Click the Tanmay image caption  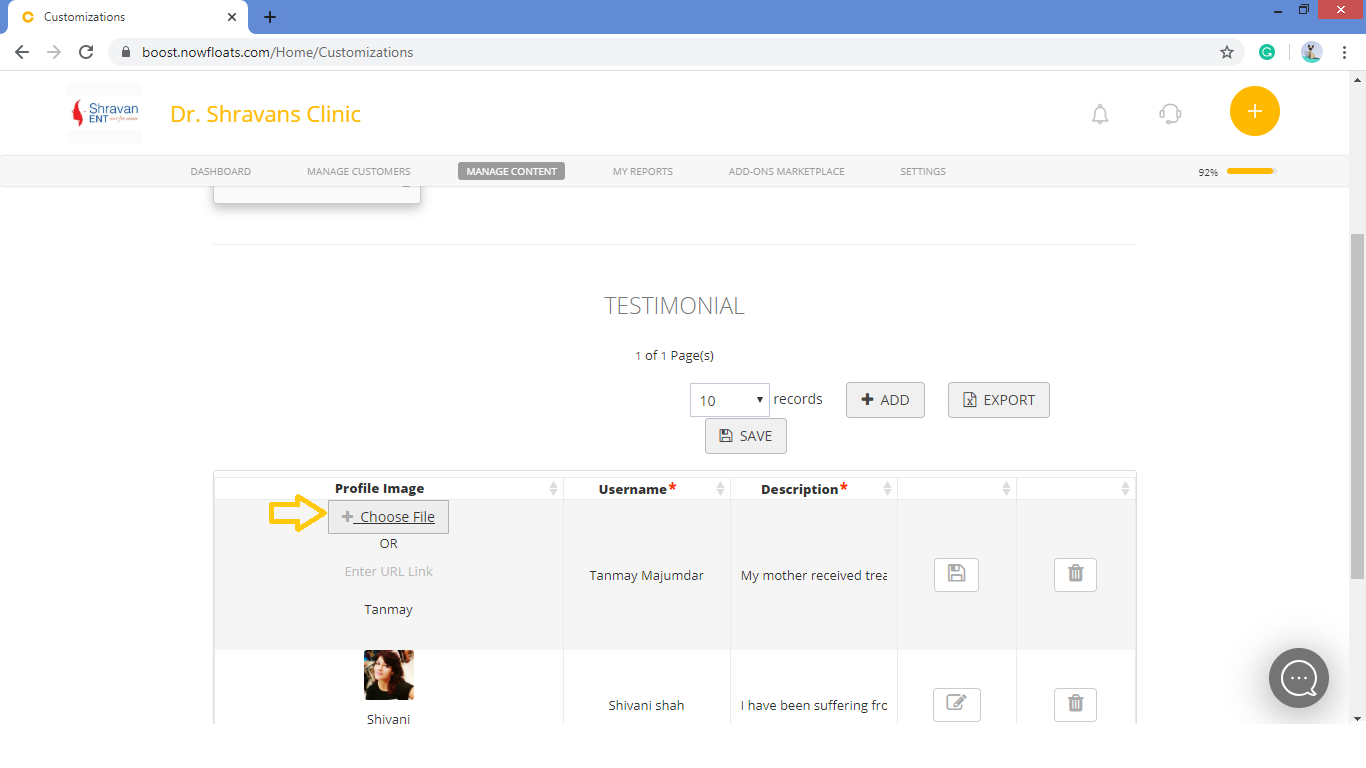(x=389, y=609)
